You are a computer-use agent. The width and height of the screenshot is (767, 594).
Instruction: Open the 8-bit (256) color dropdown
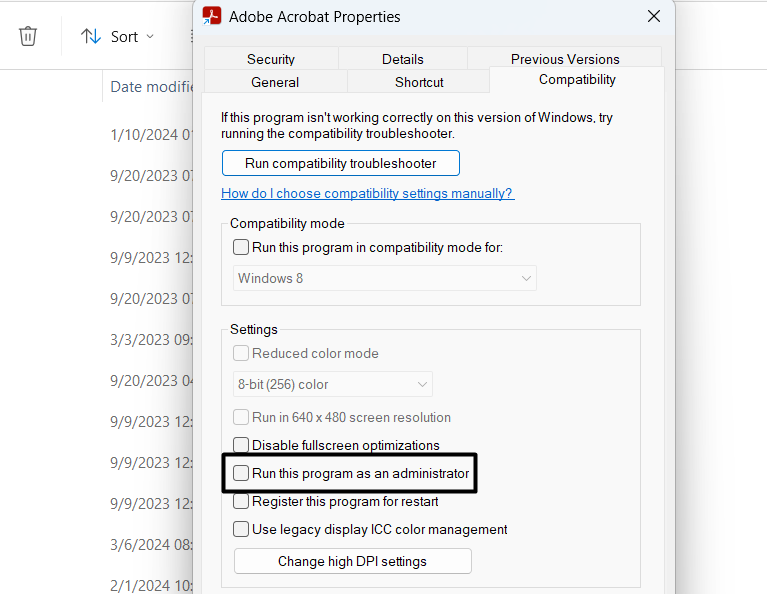pyautogui.click(x=331, y=384)
